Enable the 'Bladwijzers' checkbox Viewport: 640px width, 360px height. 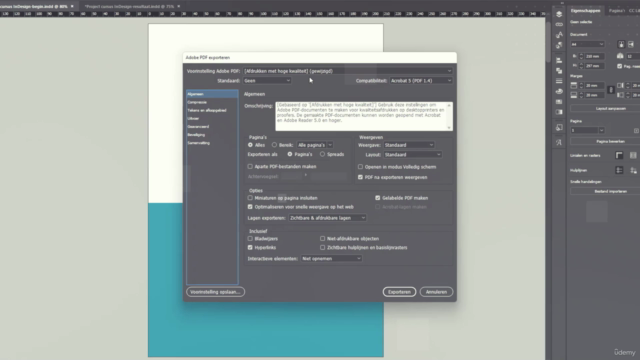(250, 238)
